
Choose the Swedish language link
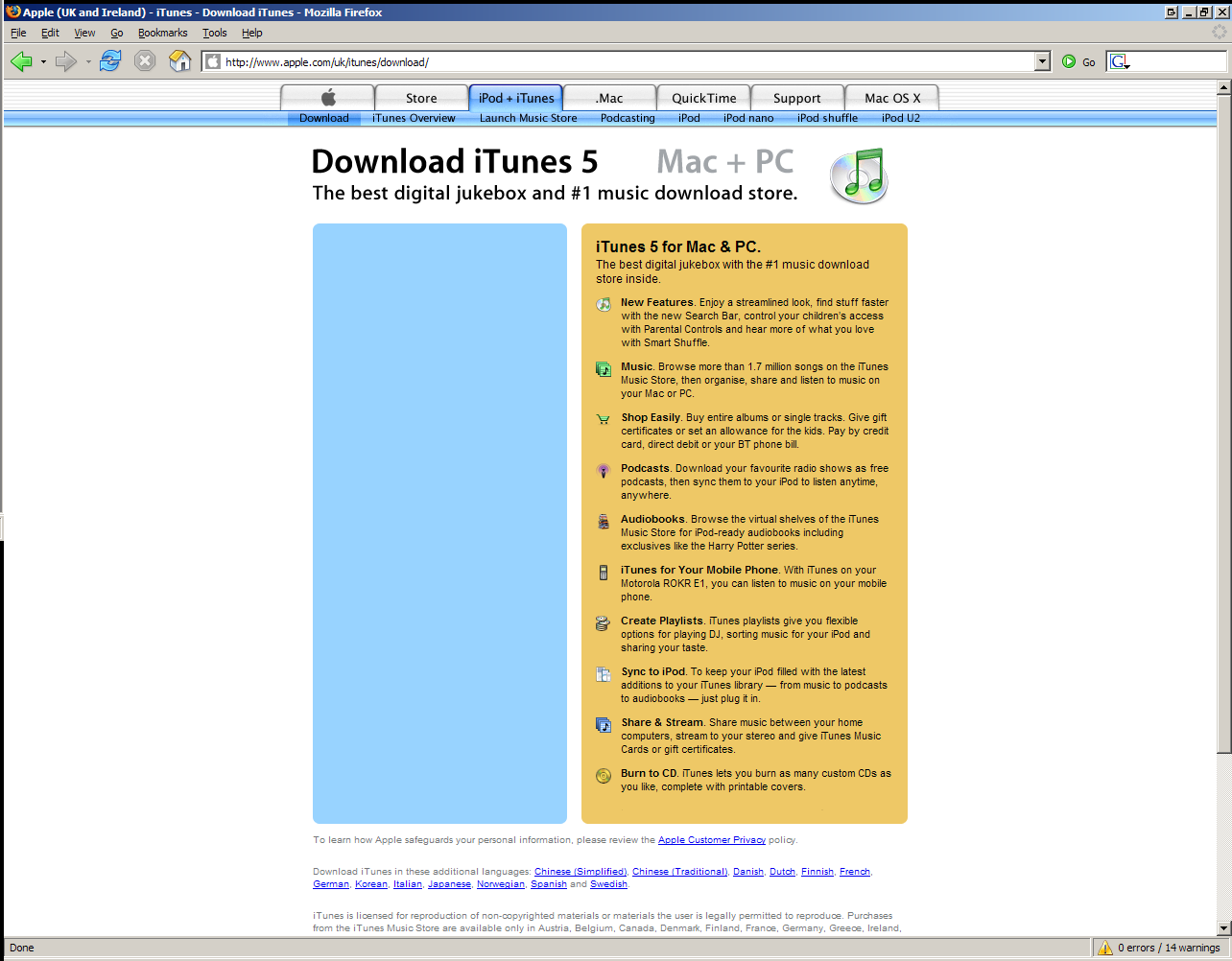tap(608, 884)
